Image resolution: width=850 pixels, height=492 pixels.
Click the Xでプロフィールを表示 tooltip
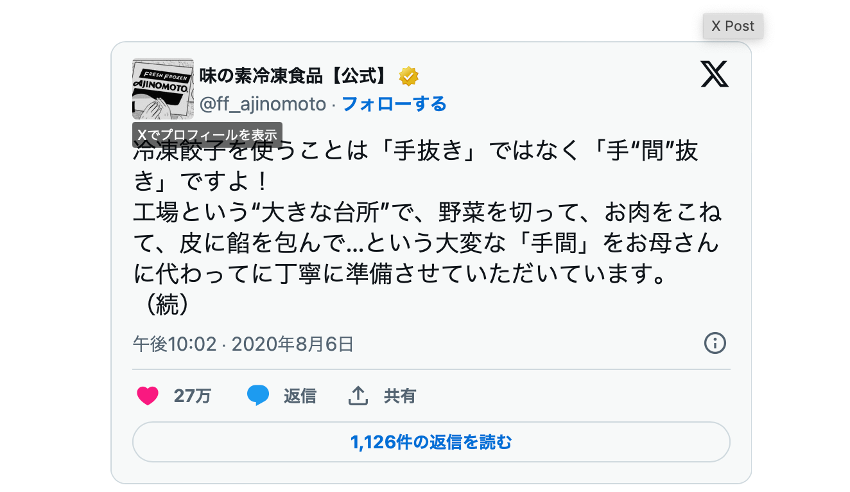point(207,134)
